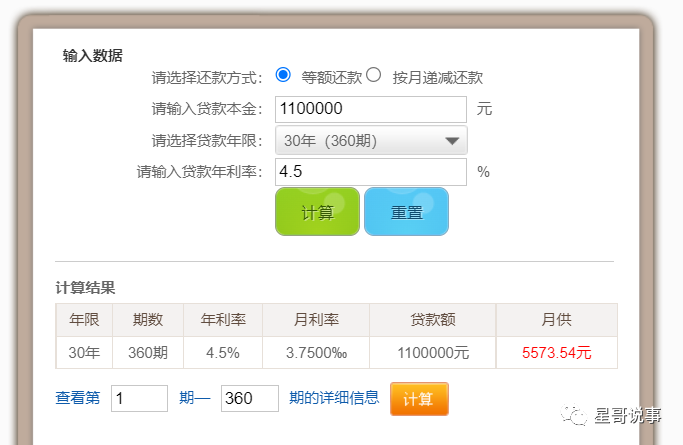Click the green 计算 button
Image resolution: width=683 pixels, height=445 pixels.
pyautogui.click(x=318, y=212)
